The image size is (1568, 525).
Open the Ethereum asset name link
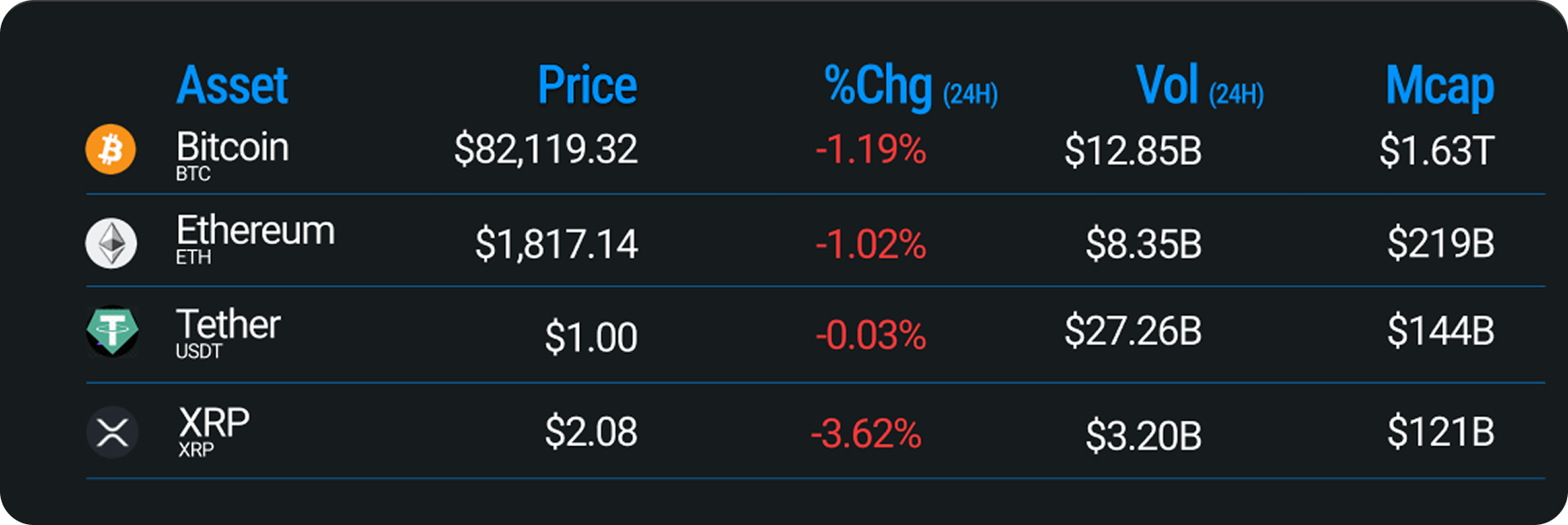[x=255, y=231]
